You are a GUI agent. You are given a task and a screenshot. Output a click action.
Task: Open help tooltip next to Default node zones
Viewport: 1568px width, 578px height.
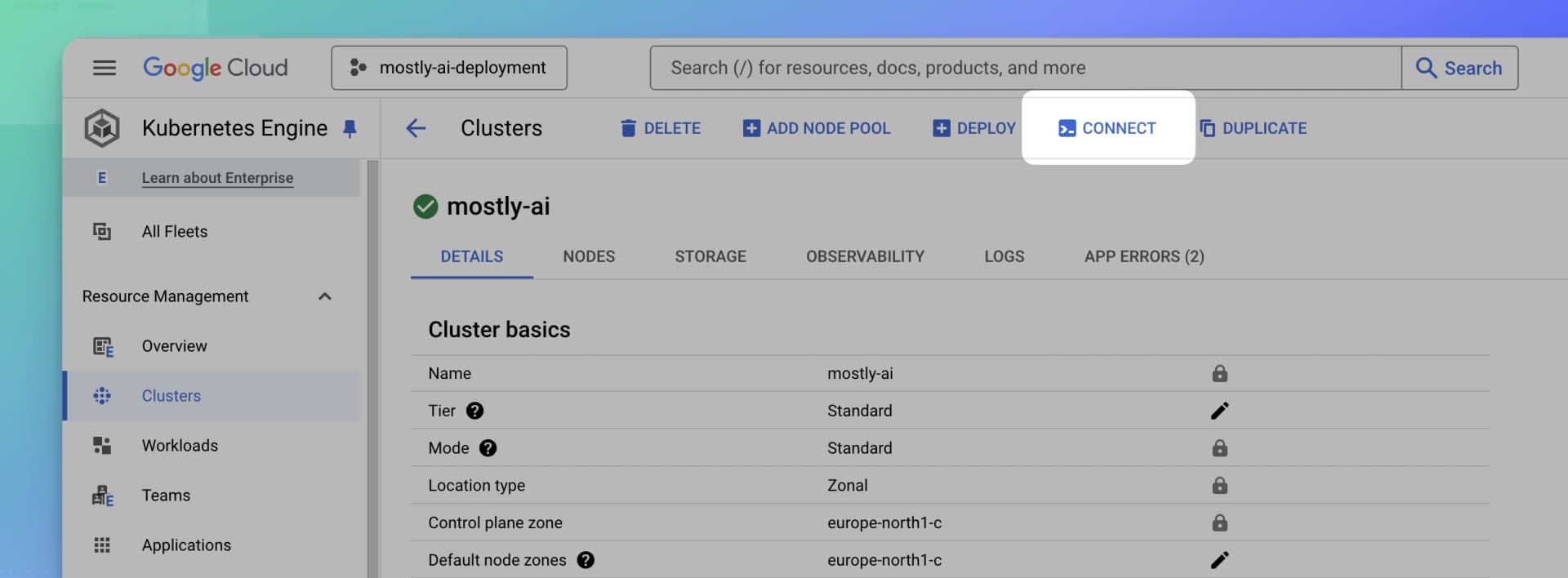coord(586,560)
